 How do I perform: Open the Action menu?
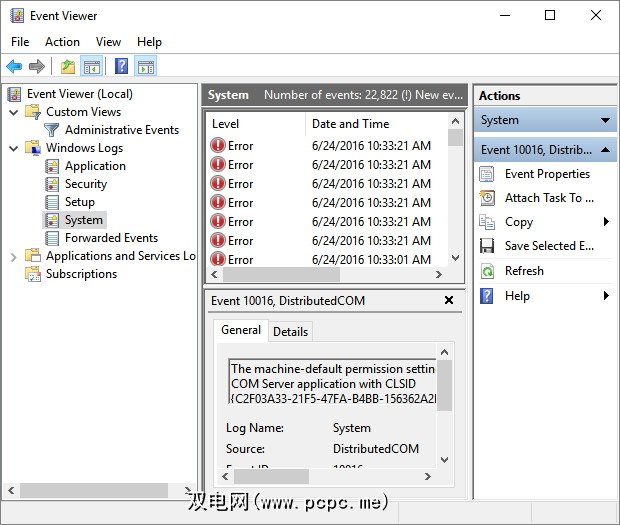click(x=62, y=42)
